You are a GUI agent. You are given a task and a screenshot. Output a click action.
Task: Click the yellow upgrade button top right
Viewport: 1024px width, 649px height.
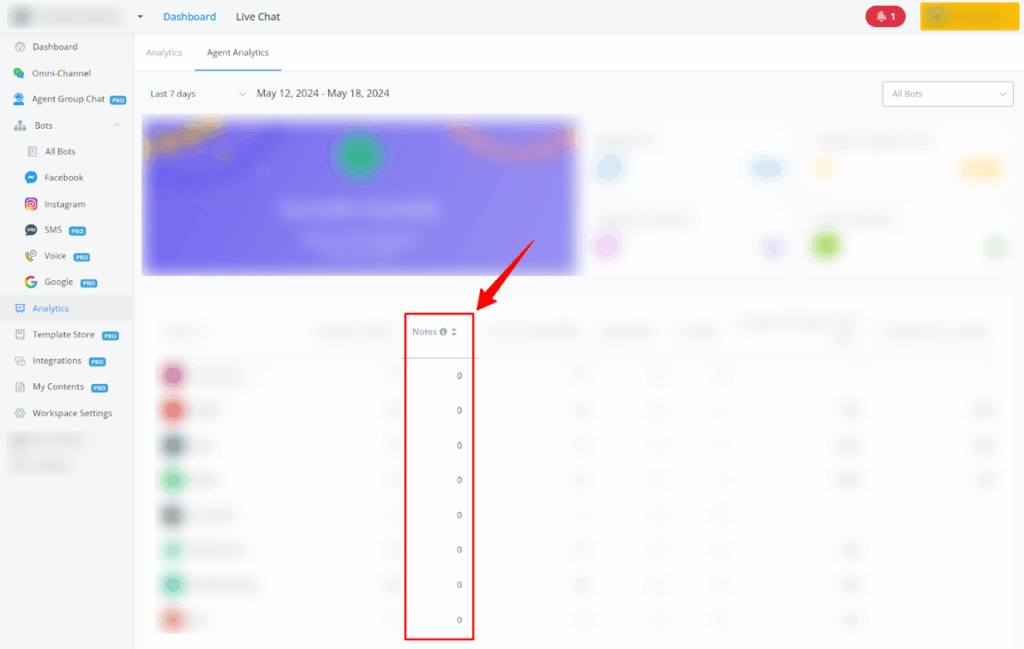[968, 17]
